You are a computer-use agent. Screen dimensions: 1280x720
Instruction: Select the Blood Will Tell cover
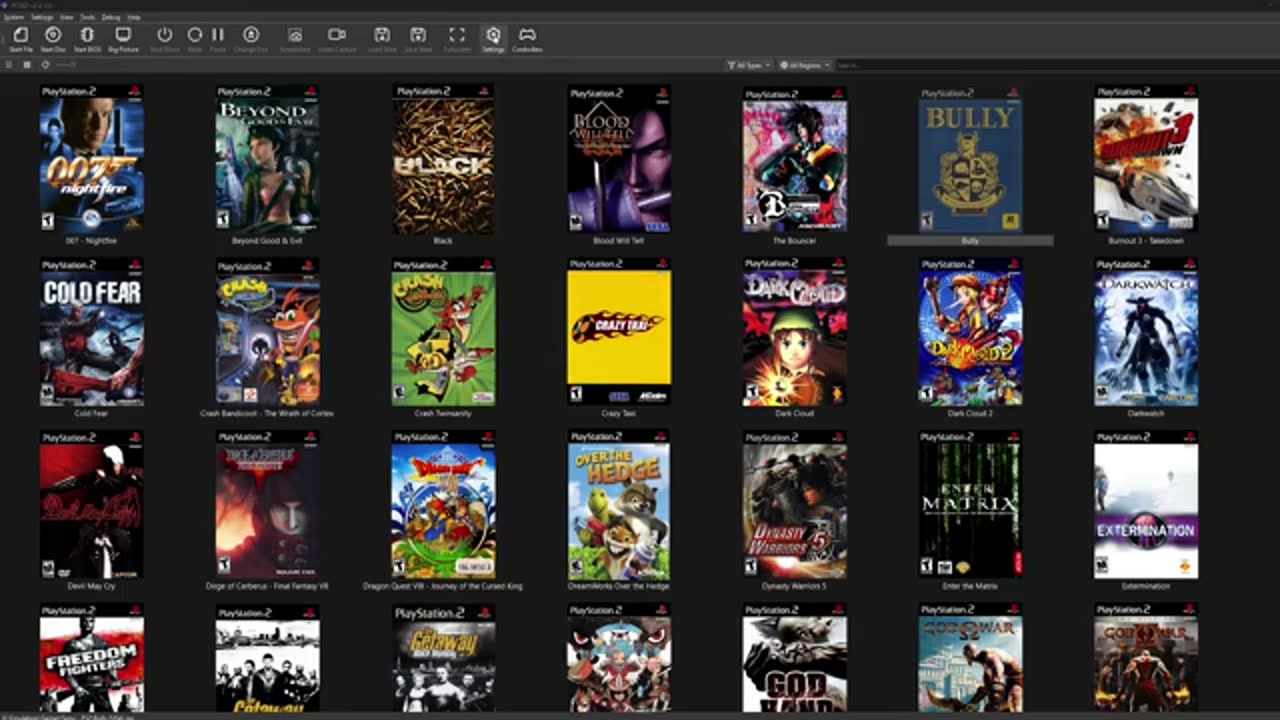tap(619, 159)
